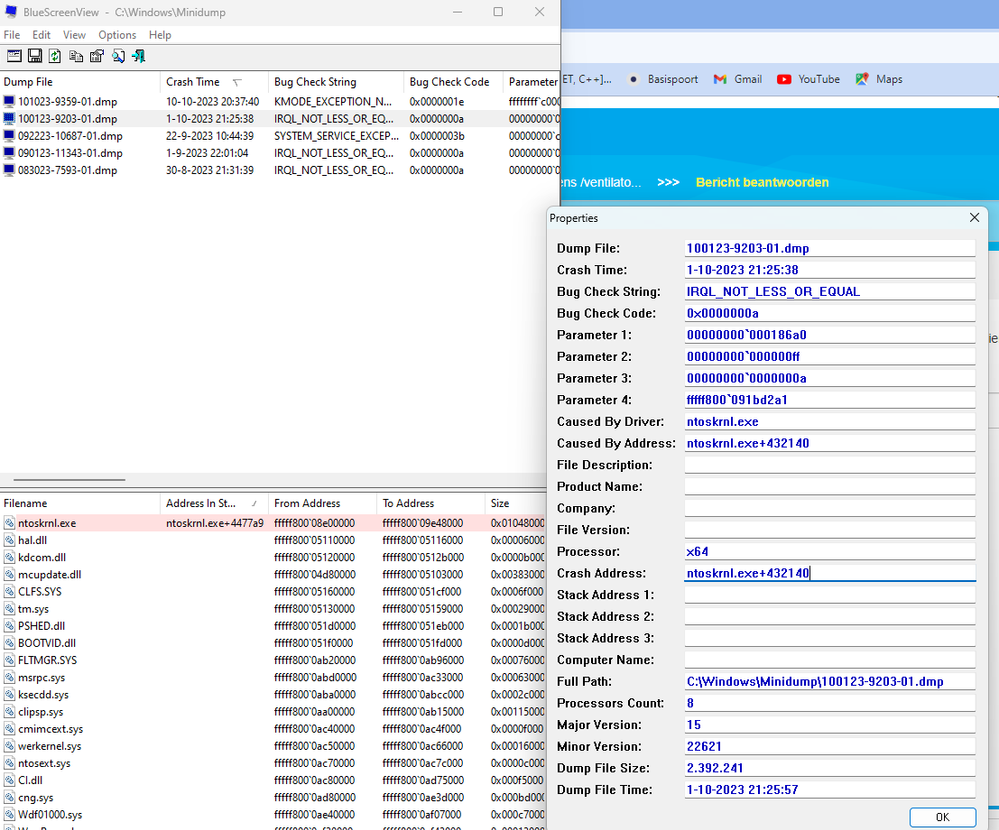
Task: Select dump file 101023-9359-01.dmp
Action: pos(67,101)
